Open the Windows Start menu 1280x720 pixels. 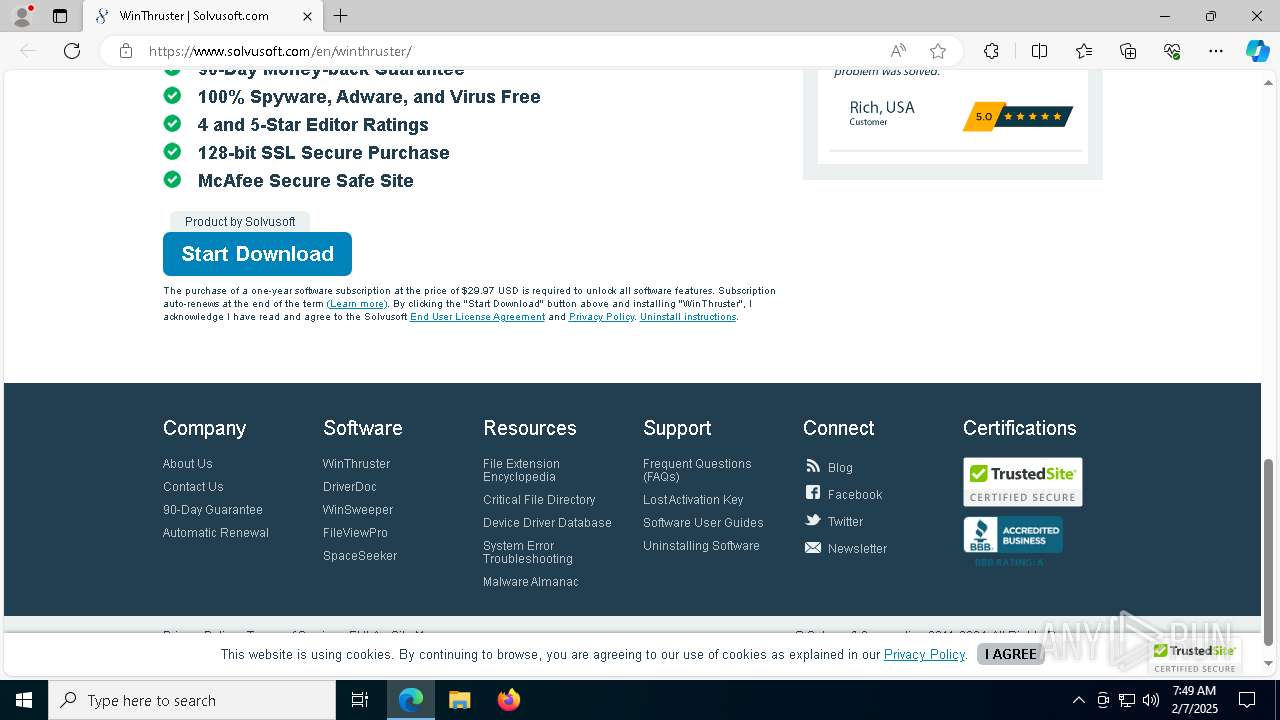pos(24,700)
